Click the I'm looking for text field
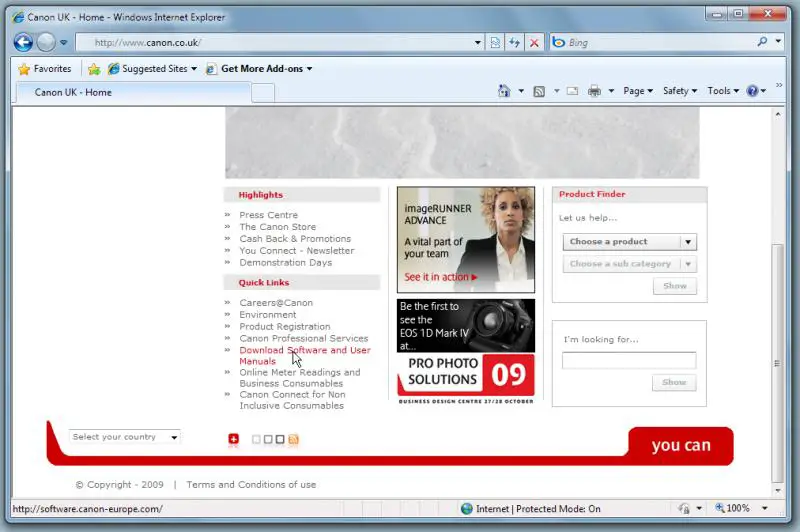800x532 pixels. point(629,361)
